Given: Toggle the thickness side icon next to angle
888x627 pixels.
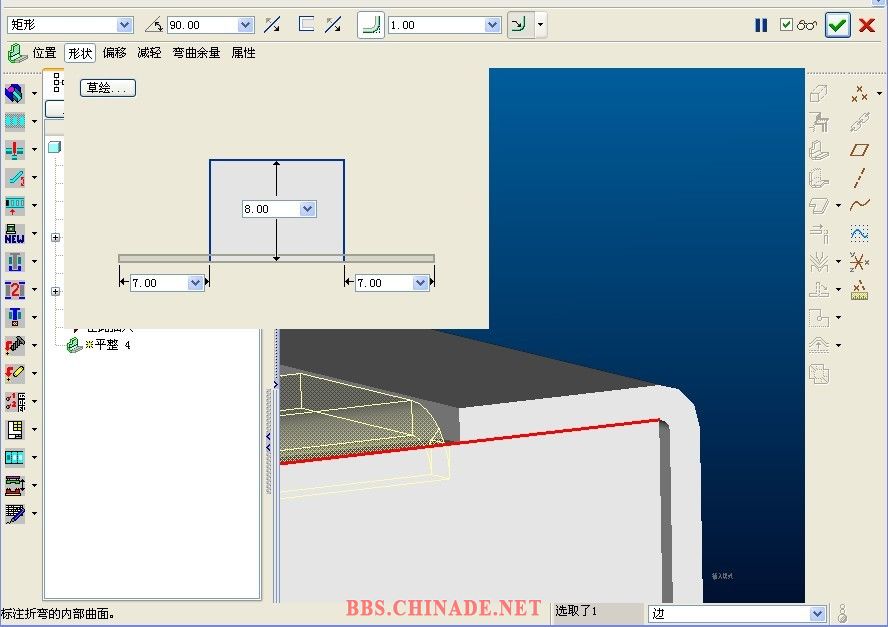Looking at the screenshot, I should click(x=307, y=25).
